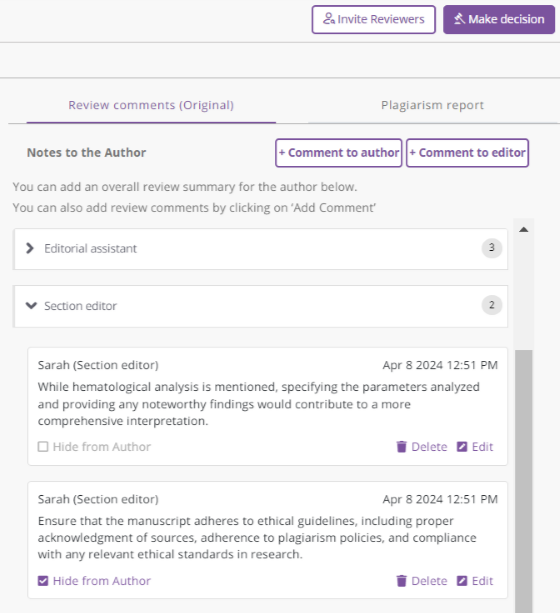
Task: Check Hide from Author on hematological comment
Action: [43, 446]
